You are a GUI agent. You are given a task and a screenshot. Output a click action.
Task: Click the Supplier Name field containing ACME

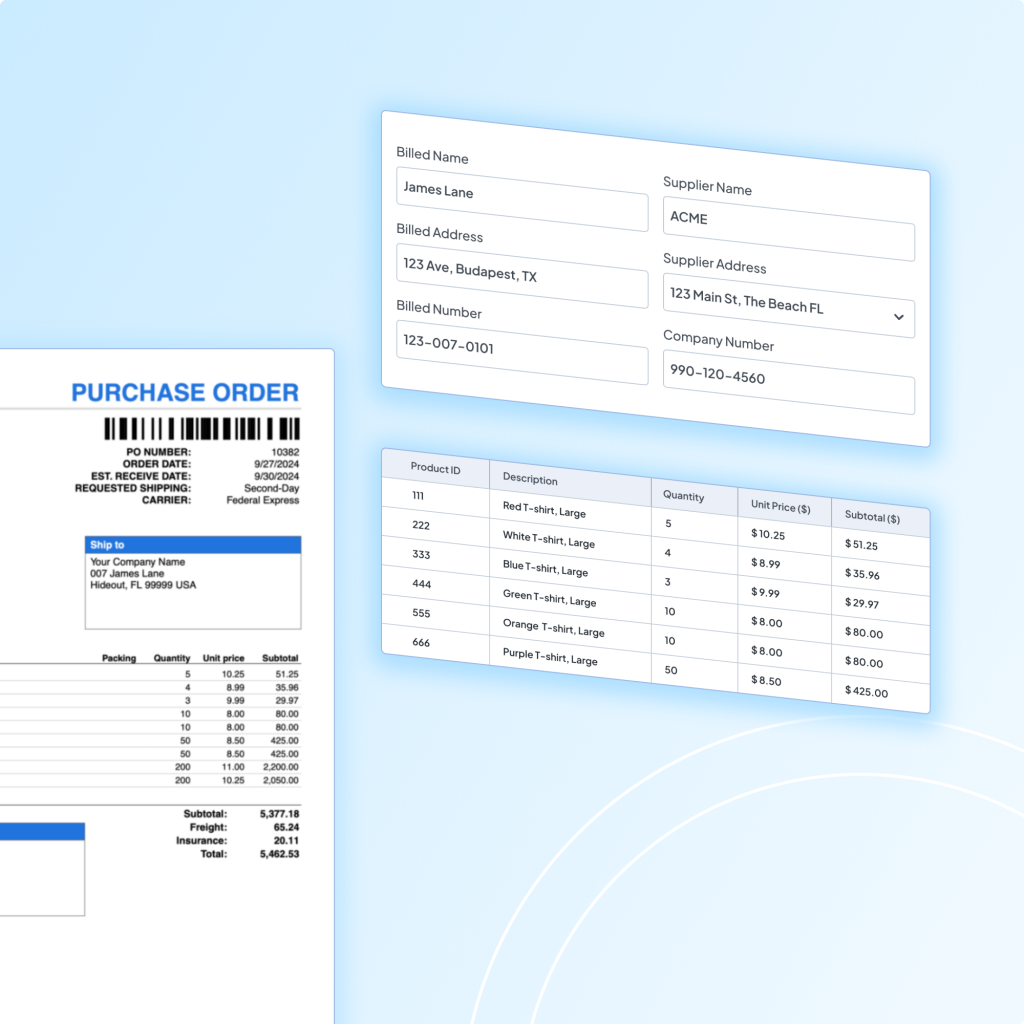tap(788, 227)
